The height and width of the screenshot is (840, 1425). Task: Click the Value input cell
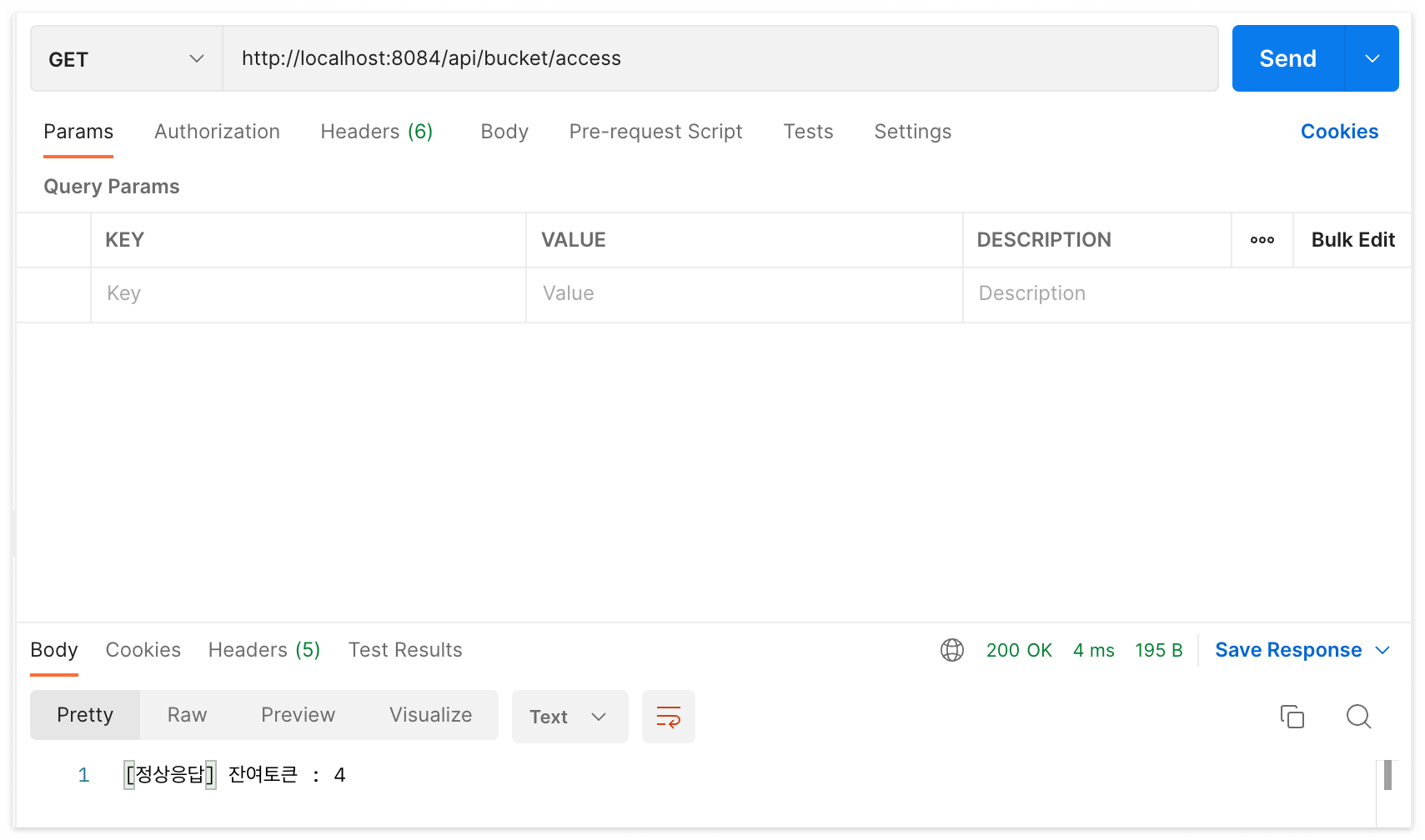[744, 294]
